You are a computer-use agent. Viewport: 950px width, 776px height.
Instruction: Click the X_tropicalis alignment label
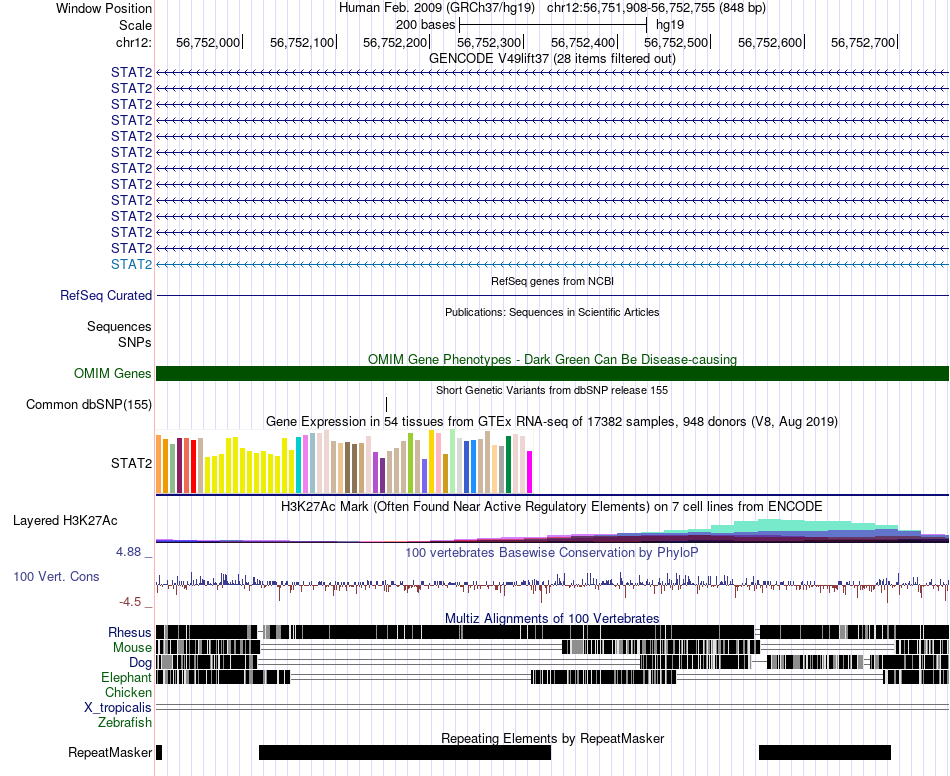[x=118, y=708]
